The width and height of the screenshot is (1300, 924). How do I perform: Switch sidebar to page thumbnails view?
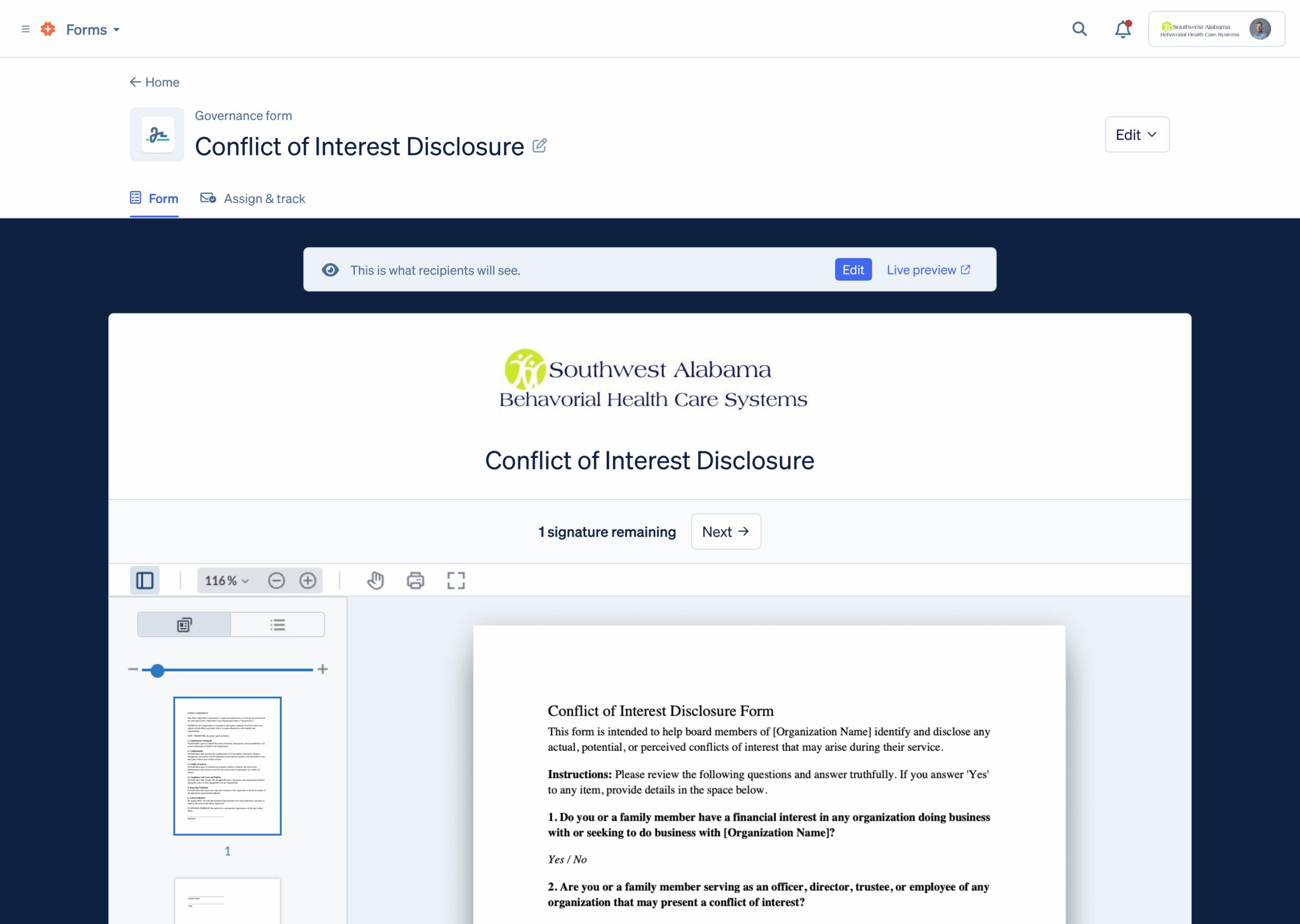pyautogui.click(x=184, y=625)
